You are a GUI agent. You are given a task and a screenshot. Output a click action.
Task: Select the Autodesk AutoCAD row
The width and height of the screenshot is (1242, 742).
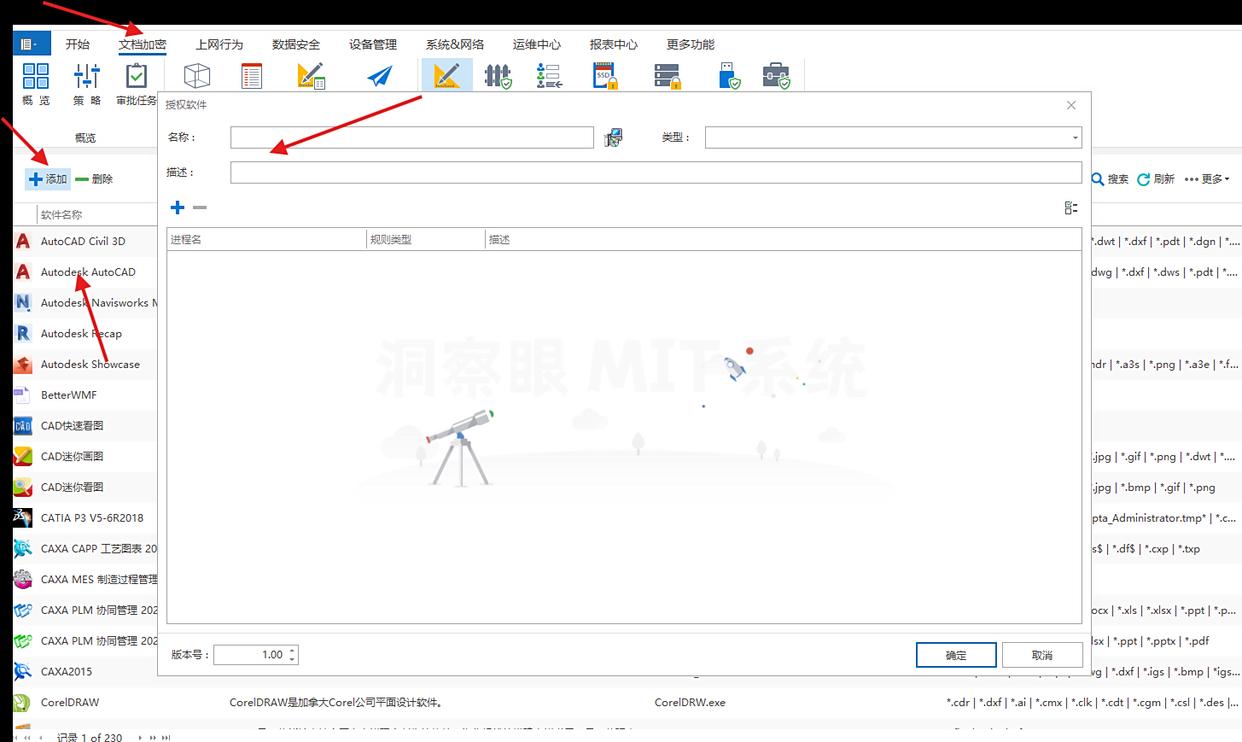(86, 272)
